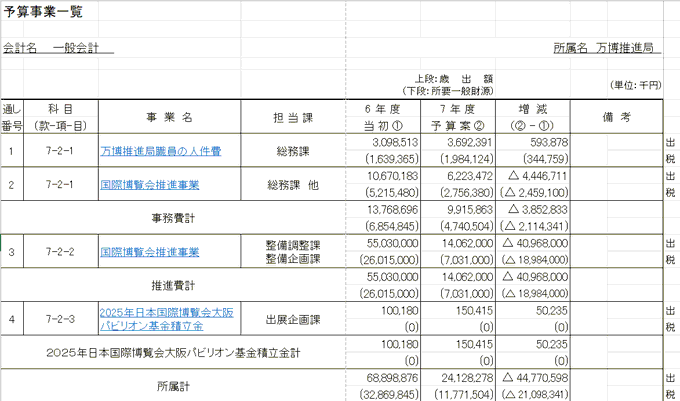680x401 pixels.
Task: Click the 所属名 万博推進局 label
Action: (x=605, y=47)
